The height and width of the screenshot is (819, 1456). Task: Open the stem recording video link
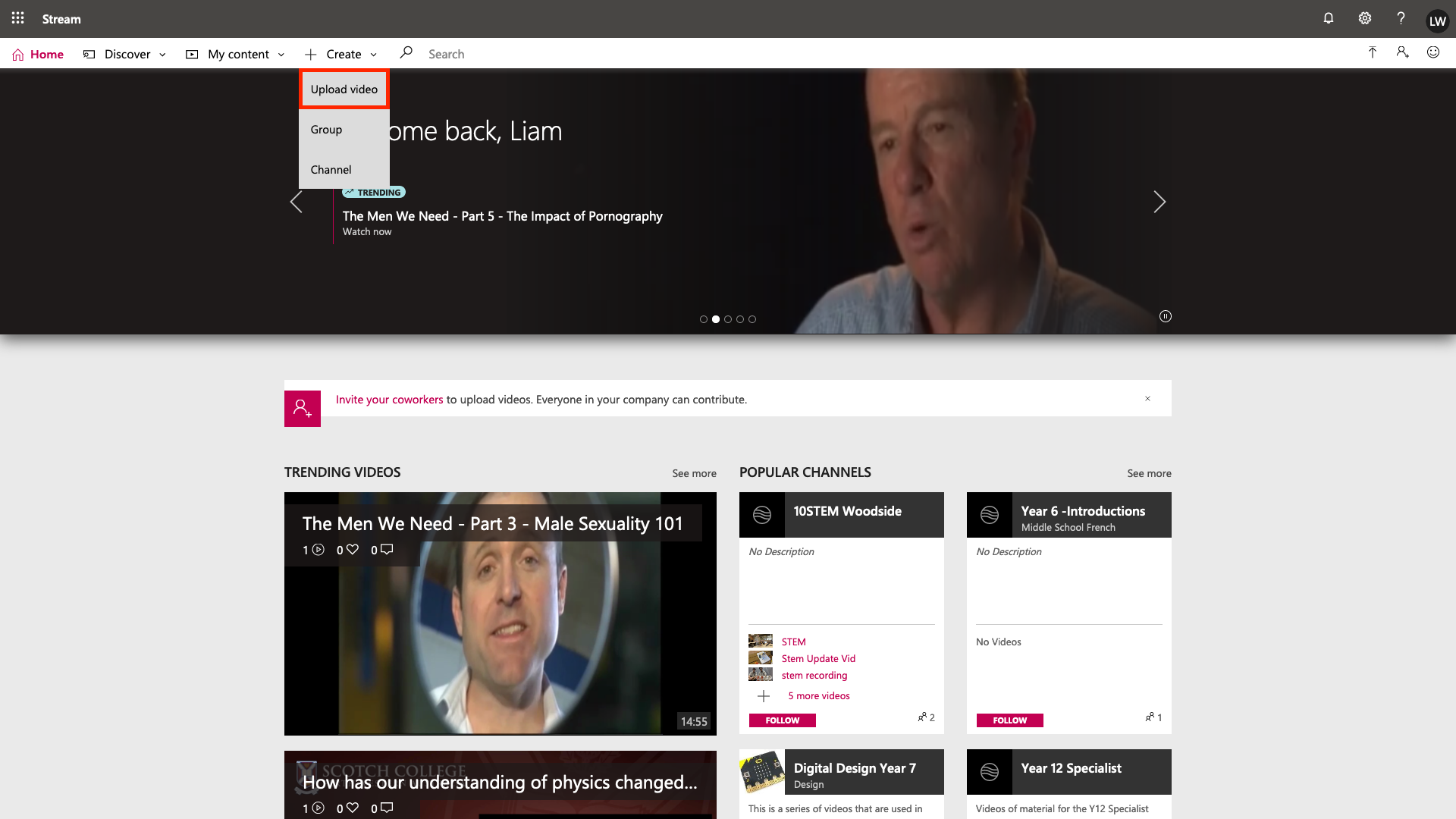click(814, 675)
